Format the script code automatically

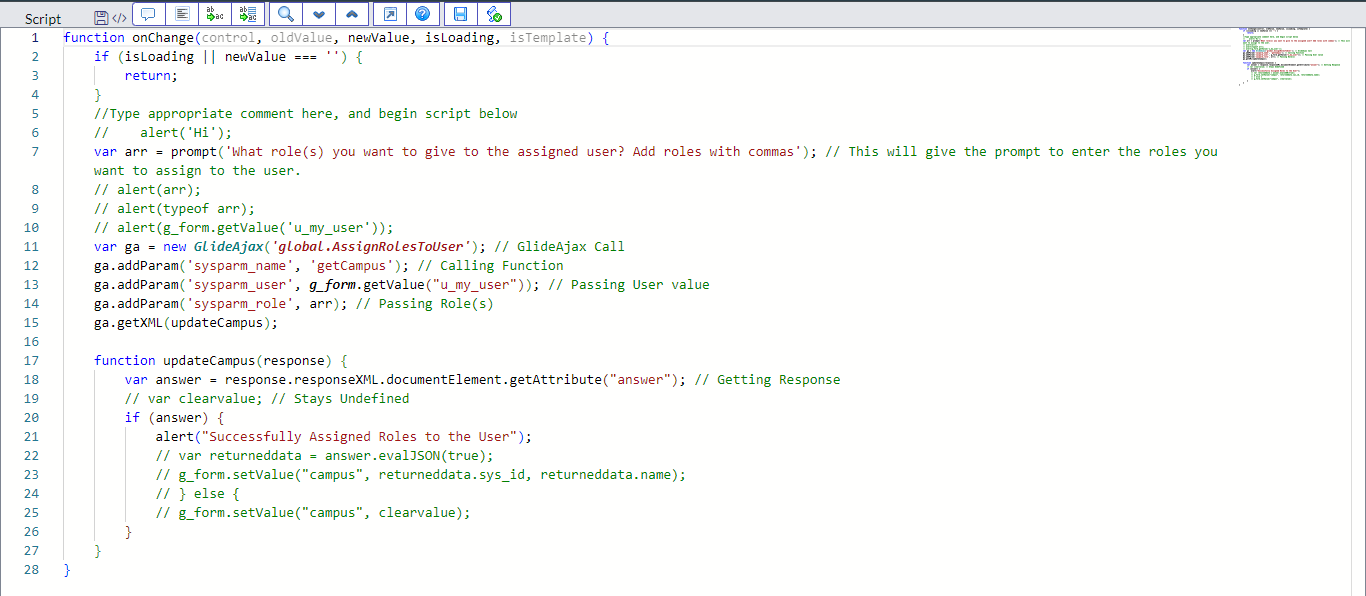(181, 14)
